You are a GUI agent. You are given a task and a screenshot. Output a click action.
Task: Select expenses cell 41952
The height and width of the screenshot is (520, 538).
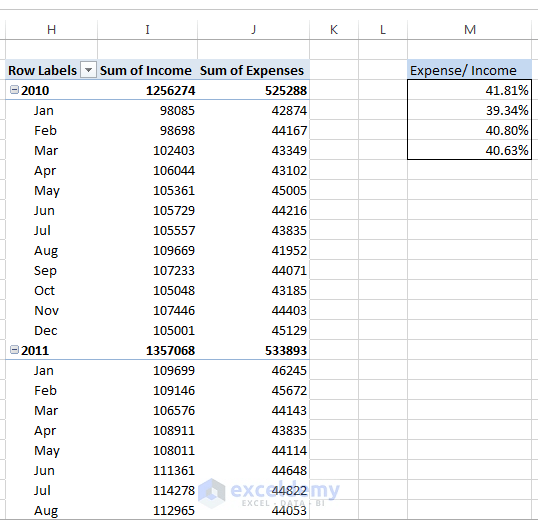point(254,250)
